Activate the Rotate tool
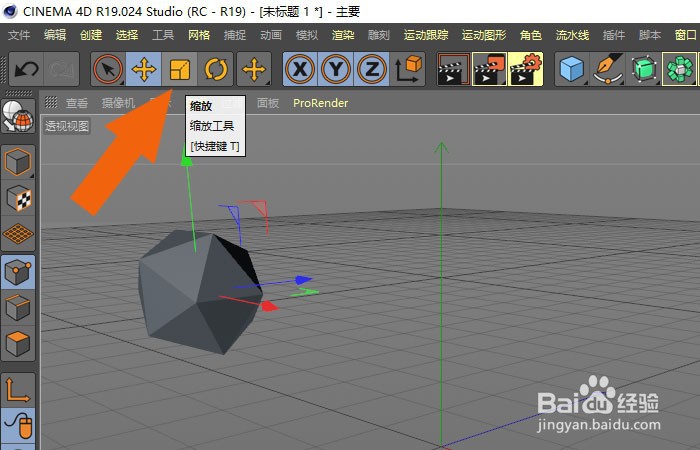 (x=216, y=69)
